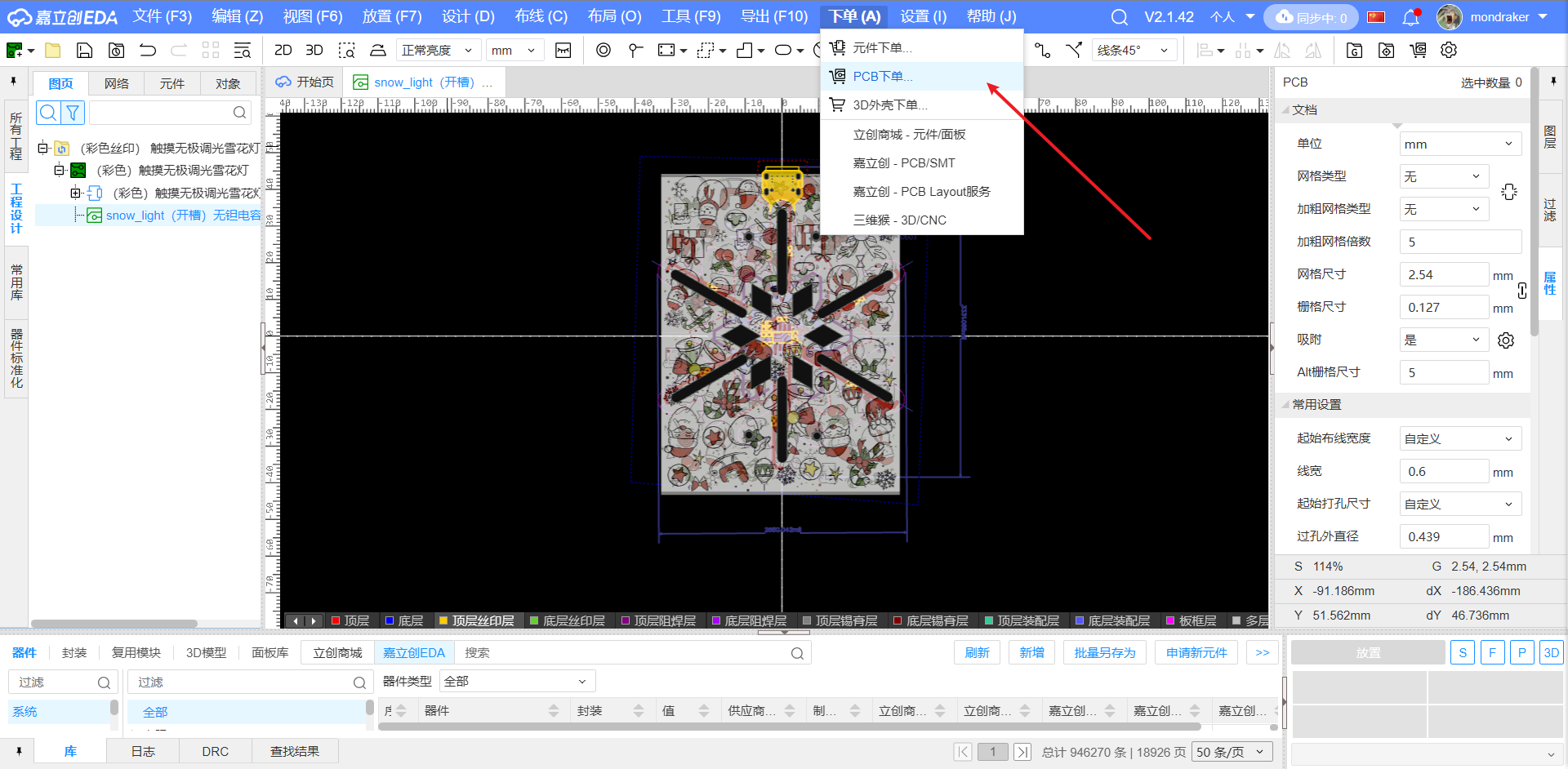Click the F preview toggle button
The image size is (1568, 769).
point(1492,653)
